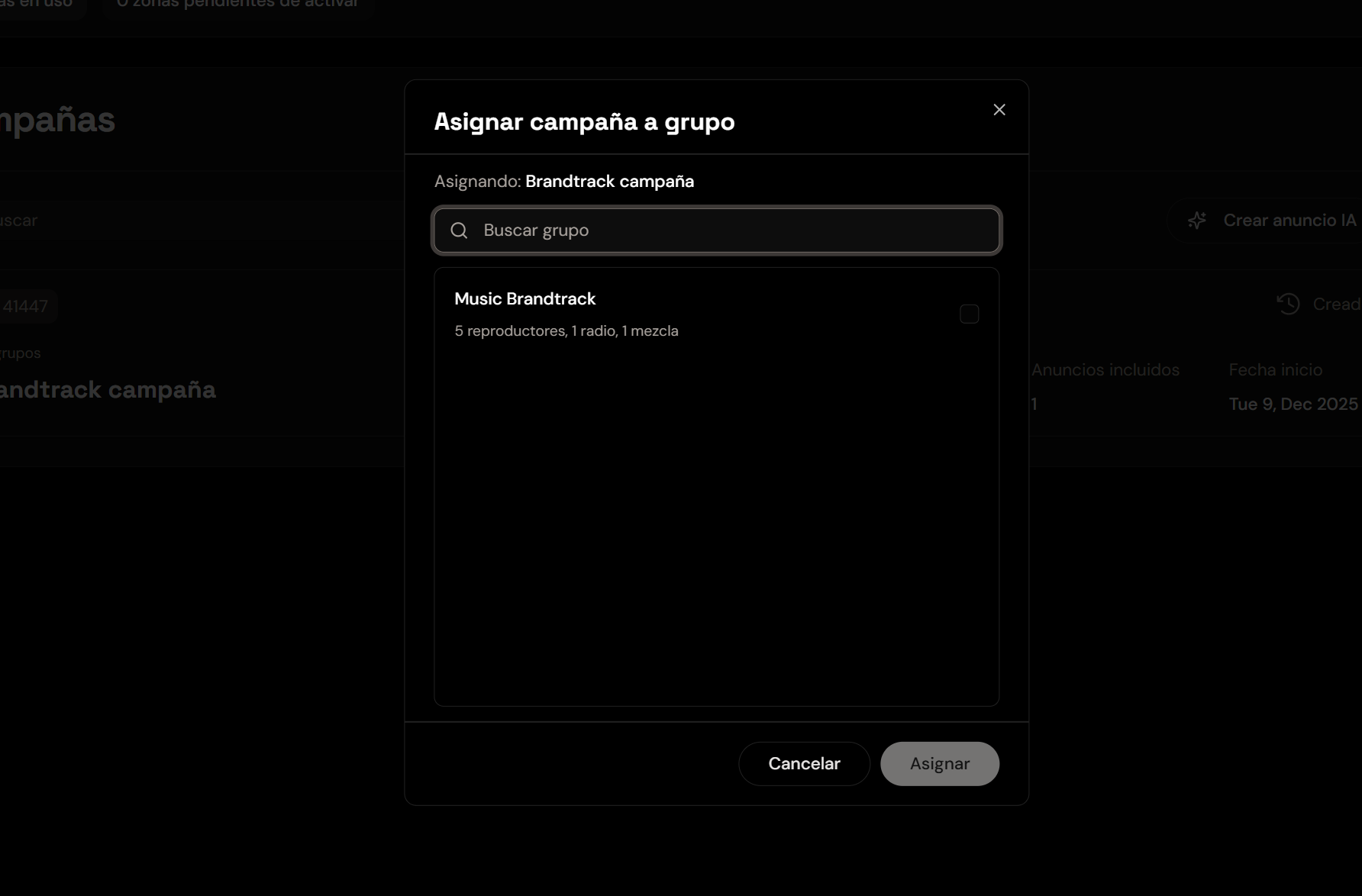Click the magnifier icon in Buscar grupo

pos(459,230)
